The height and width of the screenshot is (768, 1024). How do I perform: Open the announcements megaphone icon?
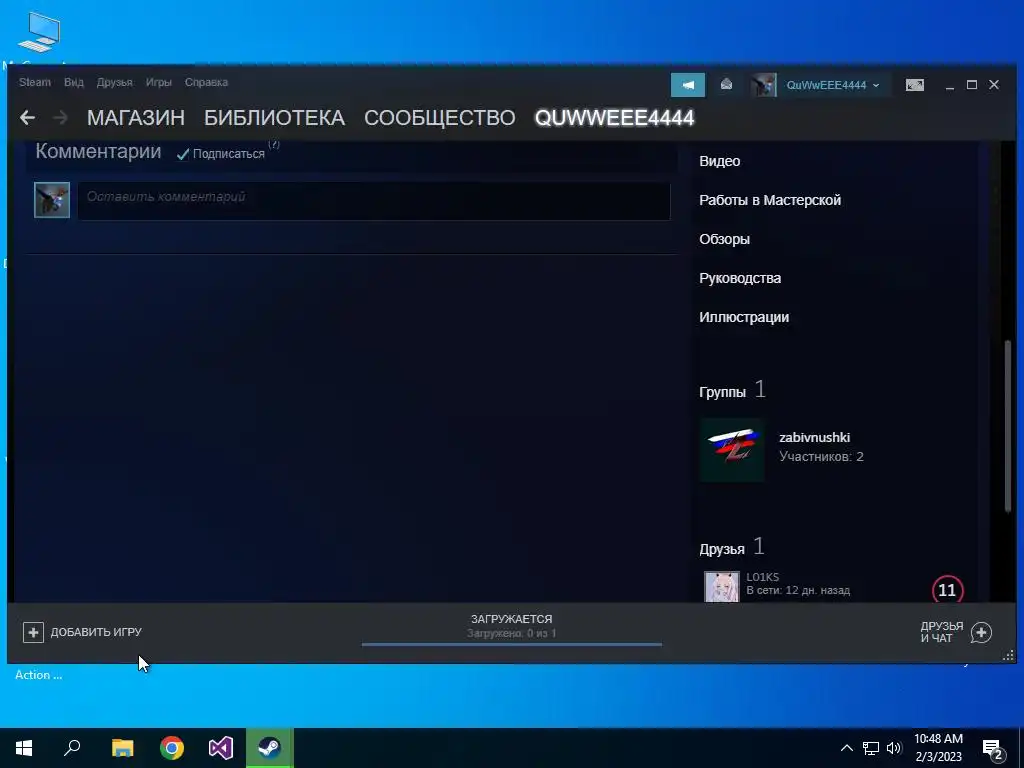point(688,85)
